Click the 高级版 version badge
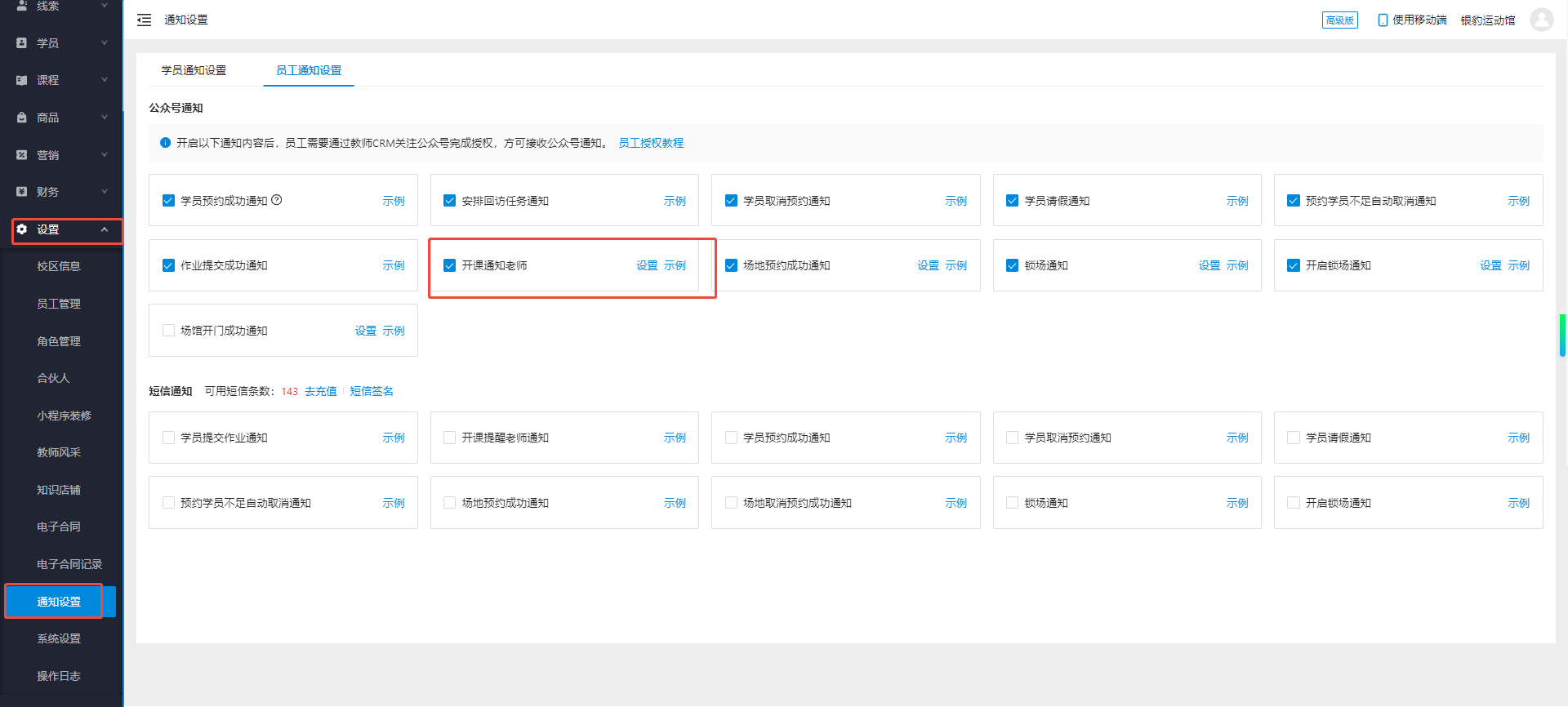 pos(1339,20)
